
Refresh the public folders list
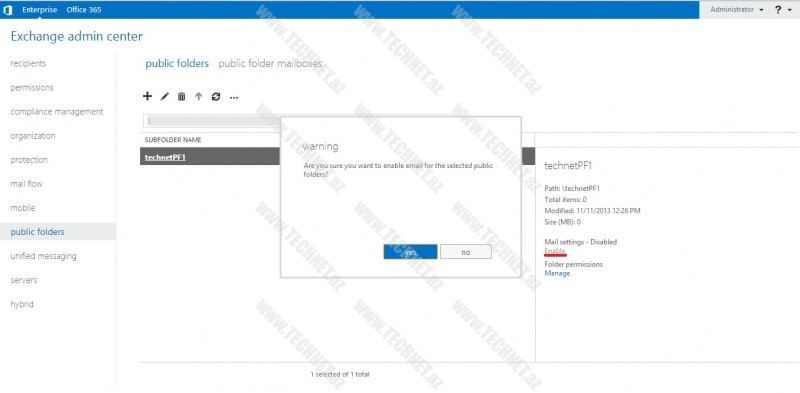click(x=216, y=96)
